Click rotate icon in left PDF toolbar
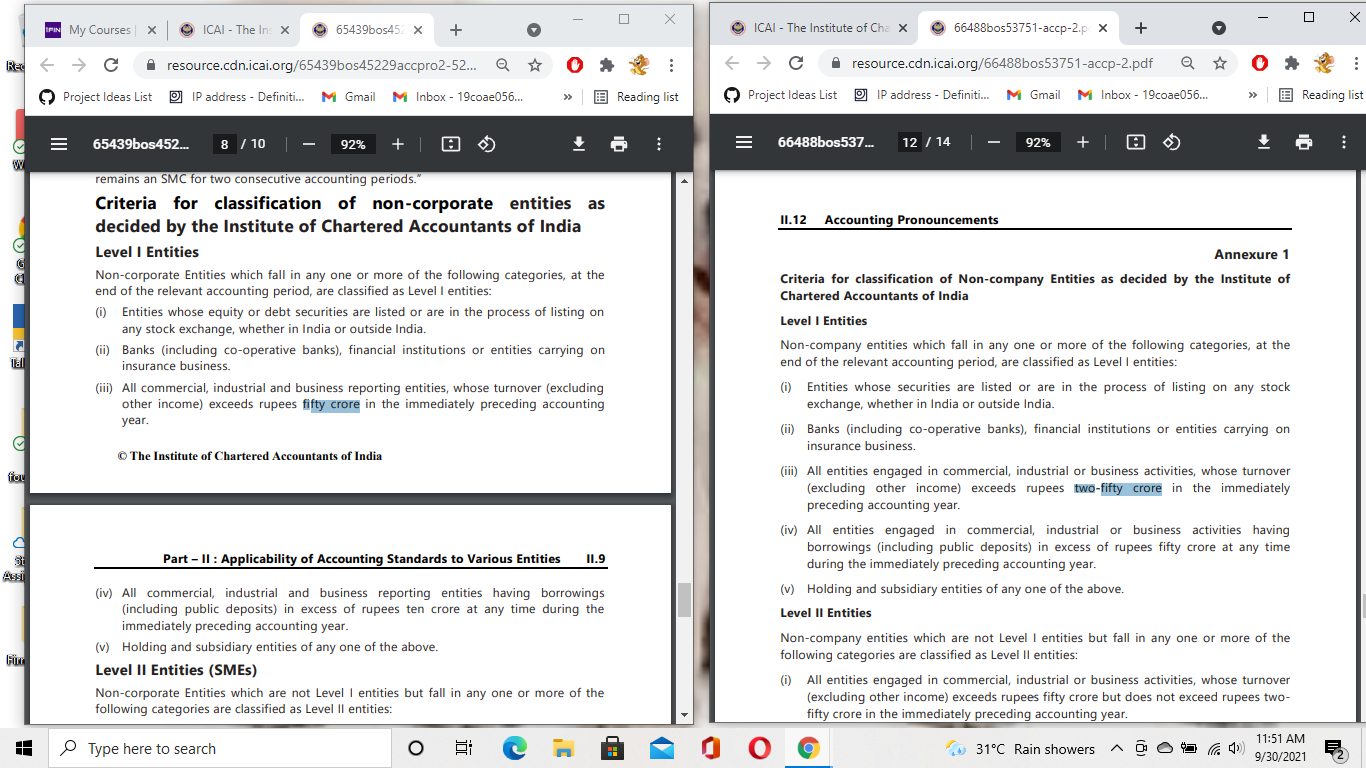Viewport: 1366px width, 768px height. (487, 144)
